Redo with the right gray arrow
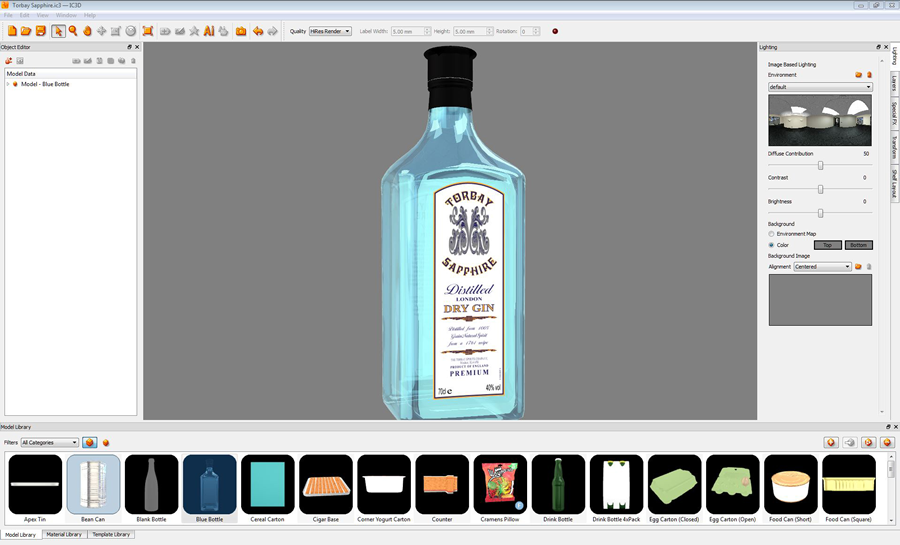 click(272, 31)
